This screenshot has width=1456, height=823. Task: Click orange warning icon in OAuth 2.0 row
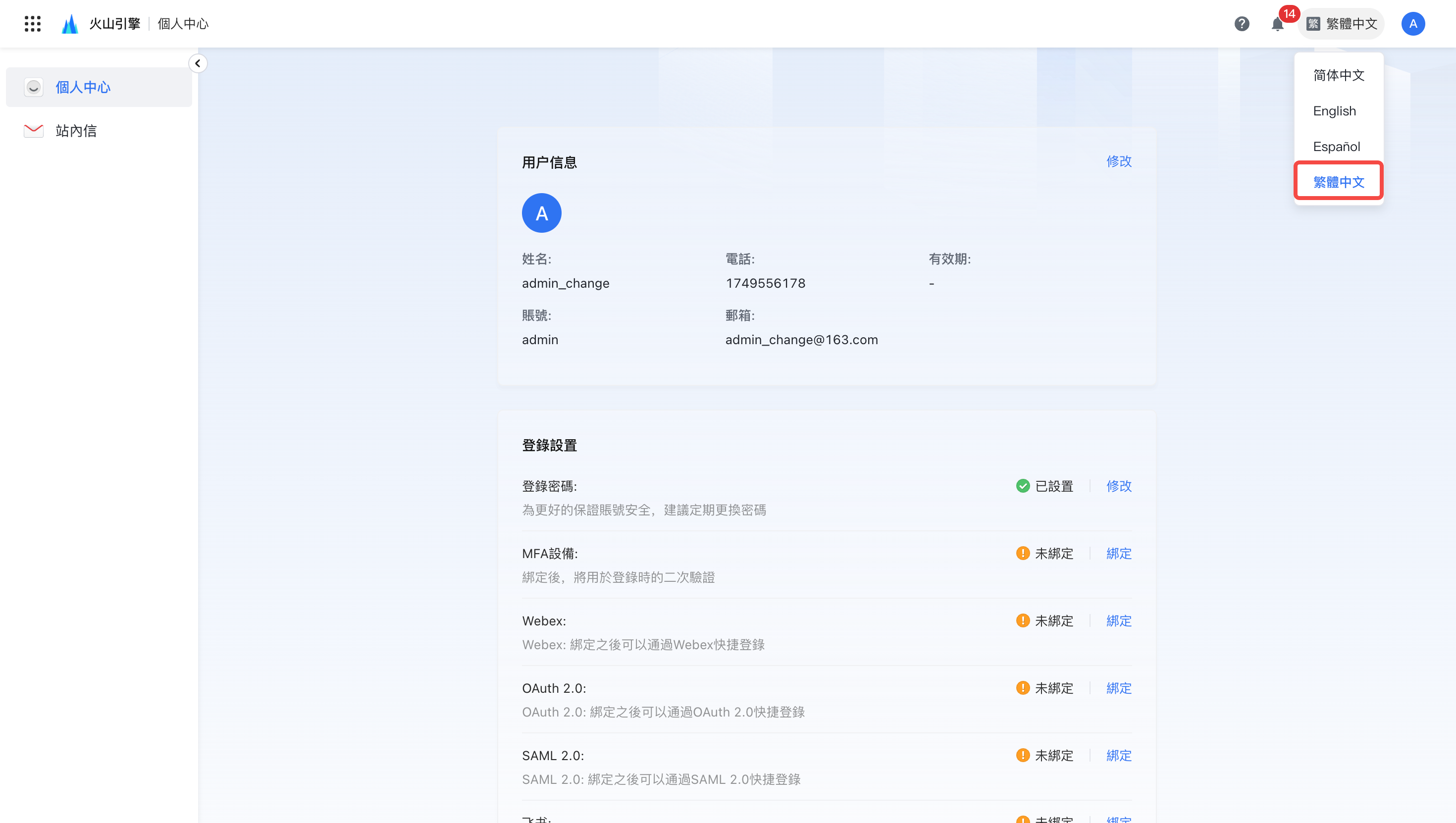(1023, 688)
